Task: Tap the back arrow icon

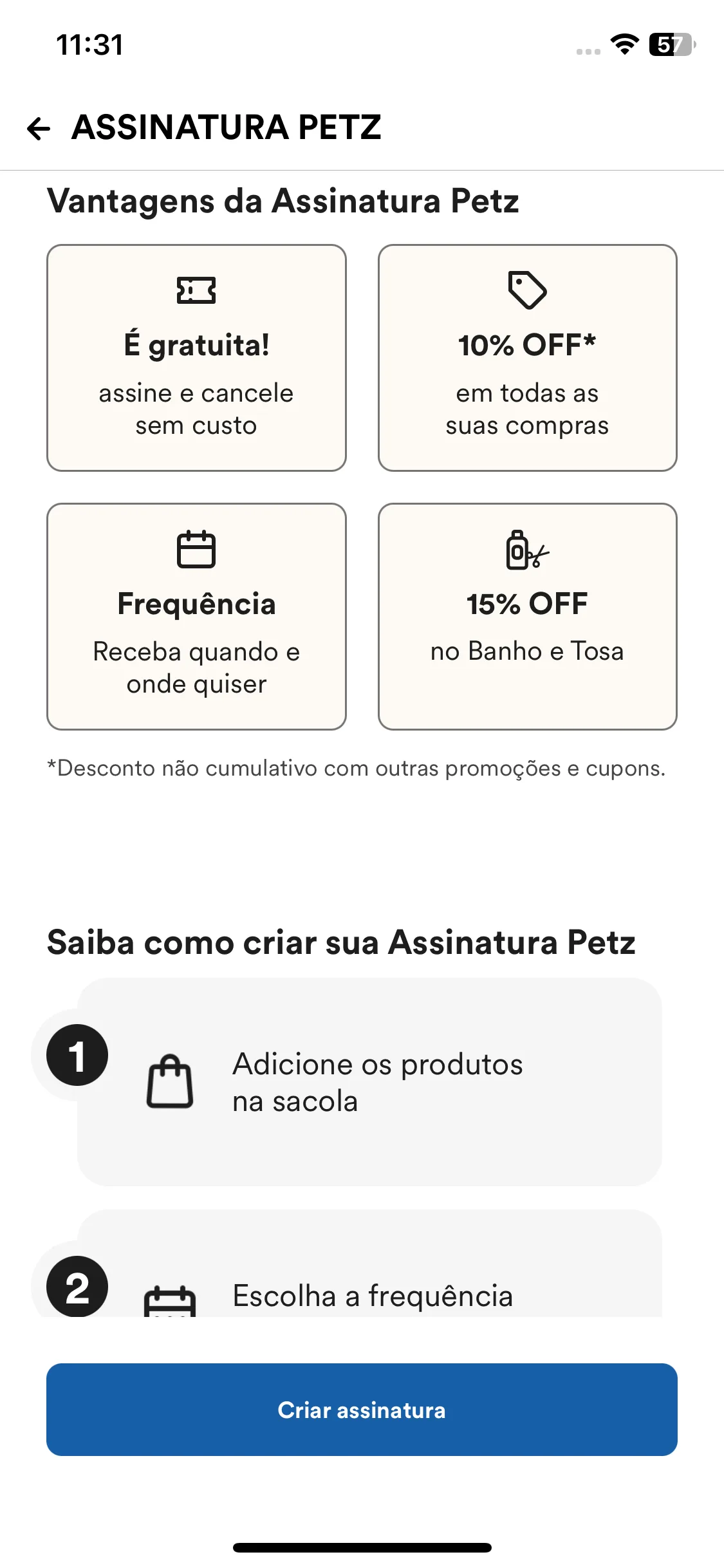Action: tap(39, 129)
